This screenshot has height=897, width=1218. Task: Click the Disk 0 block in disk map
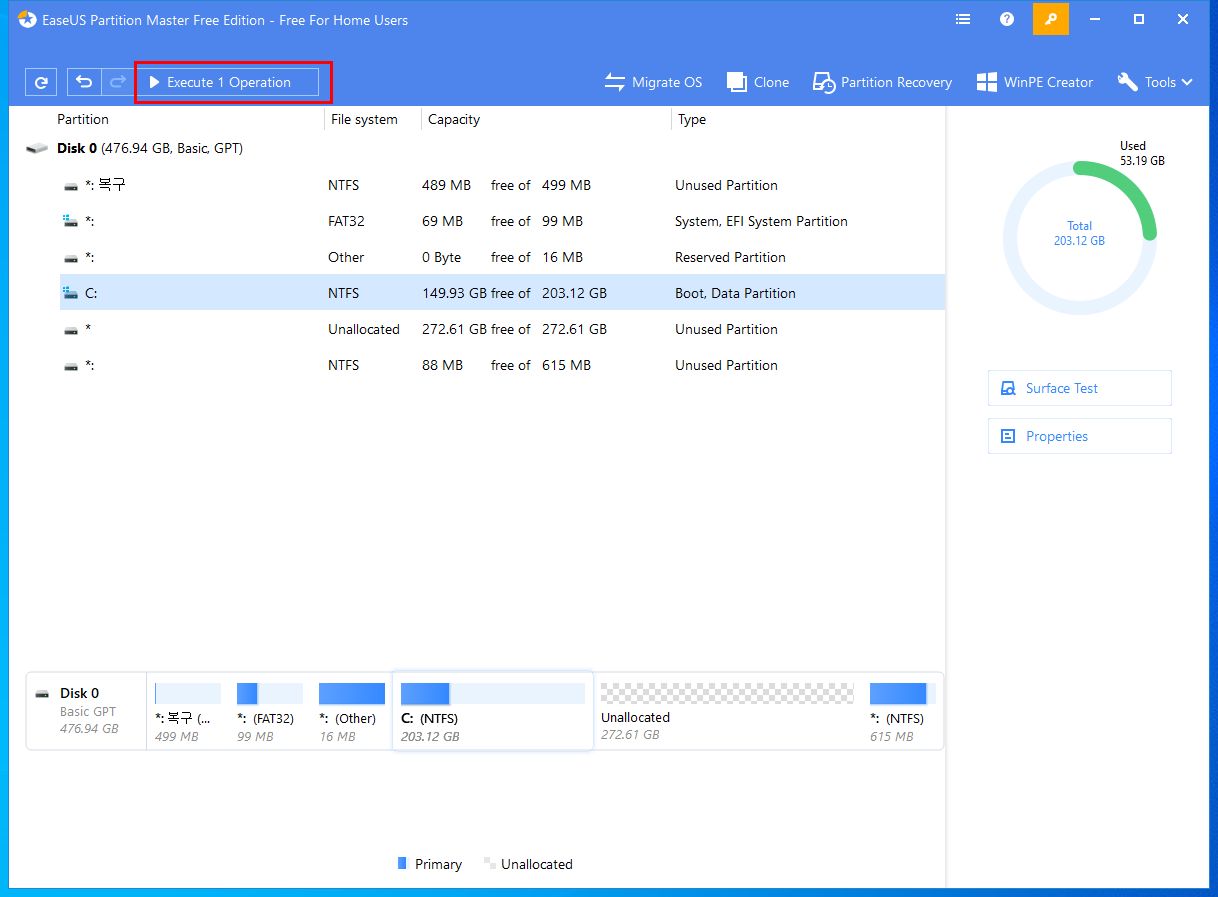86,711
